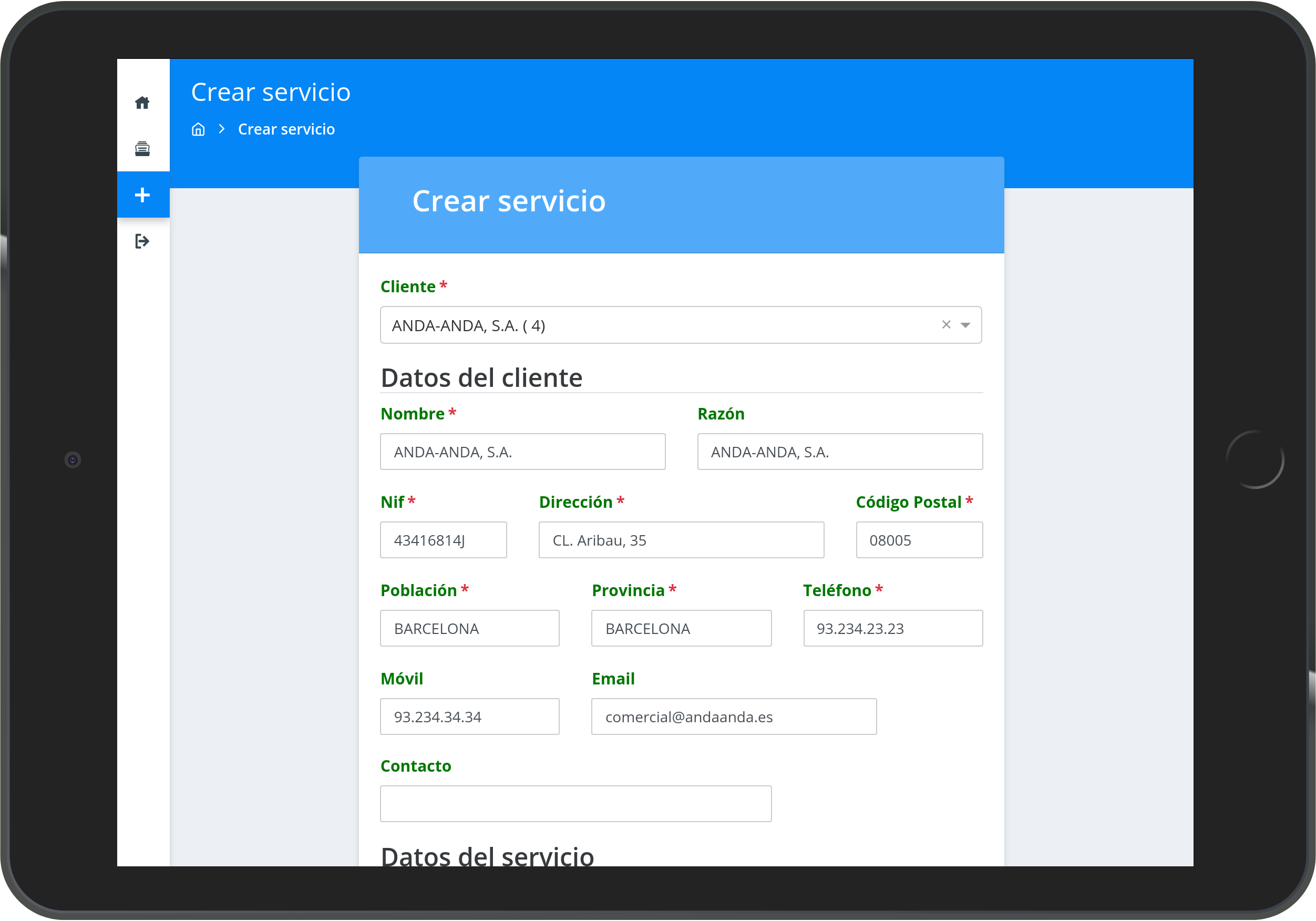Click the Nif field 43416814J
Image resolution: width=1316 pixels, height=921 pixels.
pyautogui.click(x=443, y=540)
